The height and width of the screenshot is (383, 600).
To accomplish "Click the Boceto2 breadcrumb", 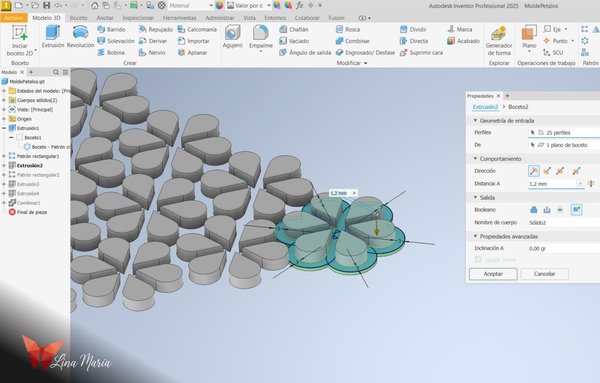I will point(518,107).
